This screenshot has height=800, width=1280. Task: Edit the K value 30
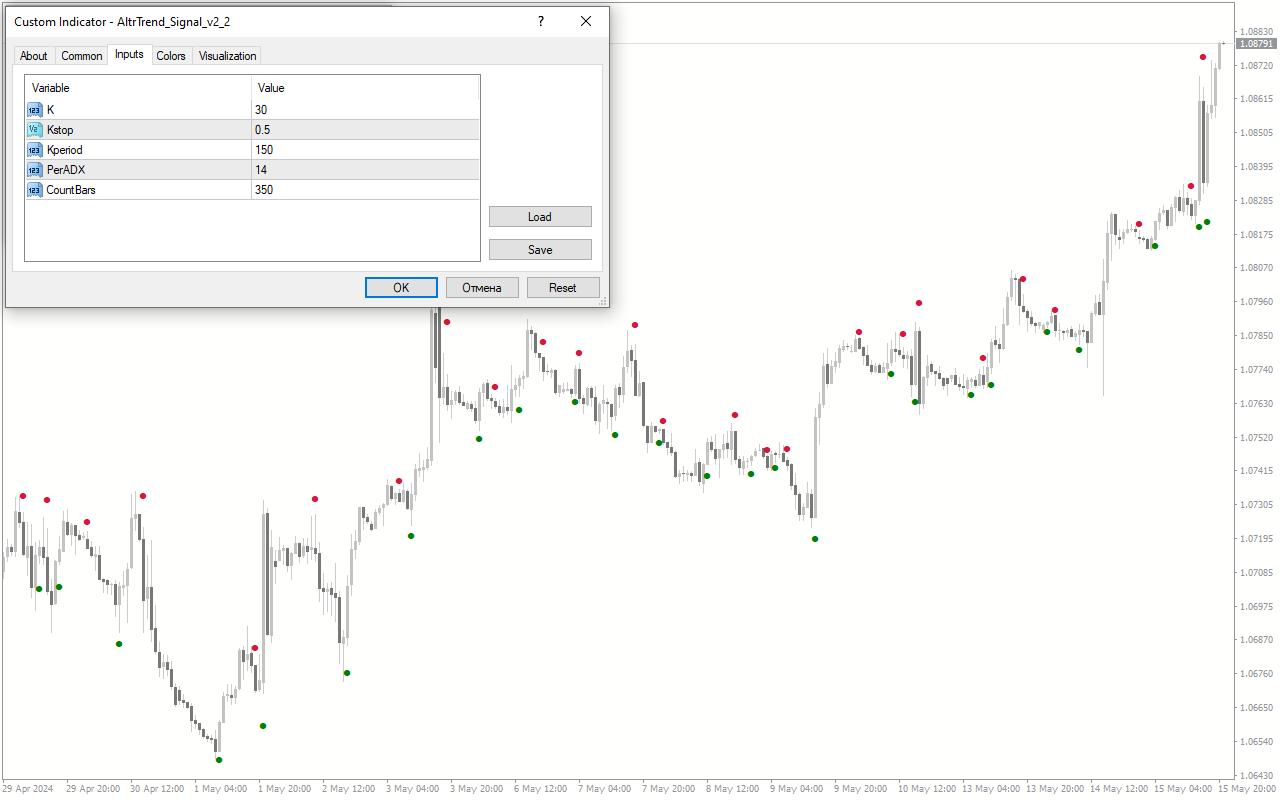pos(365,110)
